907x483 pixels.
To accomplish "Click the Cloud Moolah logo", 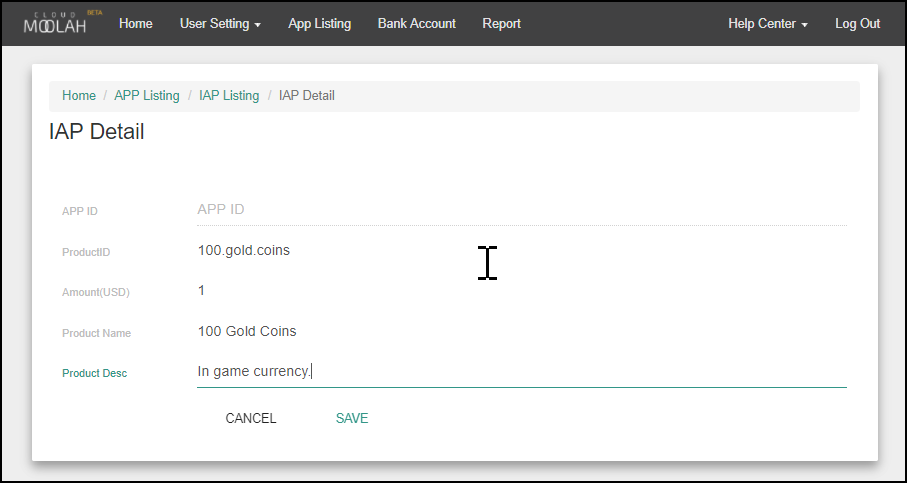I will [57, 23].
